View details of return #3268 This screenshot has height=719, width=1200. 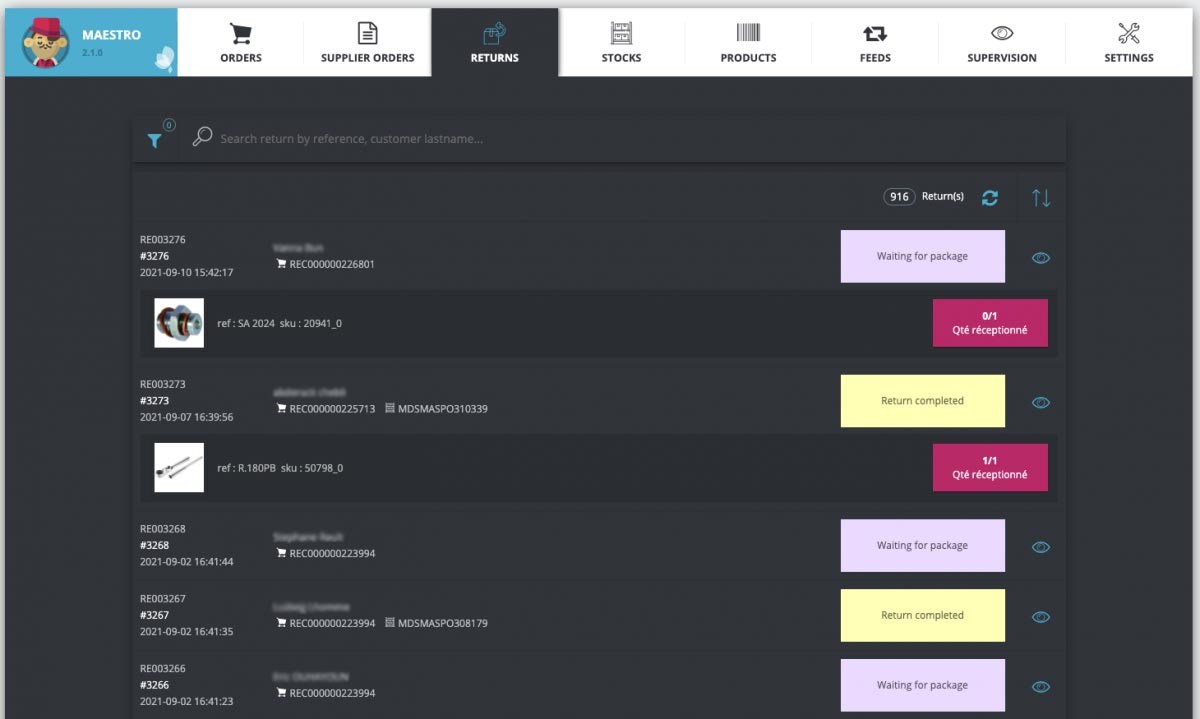pyautogui.click(x=1040, y=547)
